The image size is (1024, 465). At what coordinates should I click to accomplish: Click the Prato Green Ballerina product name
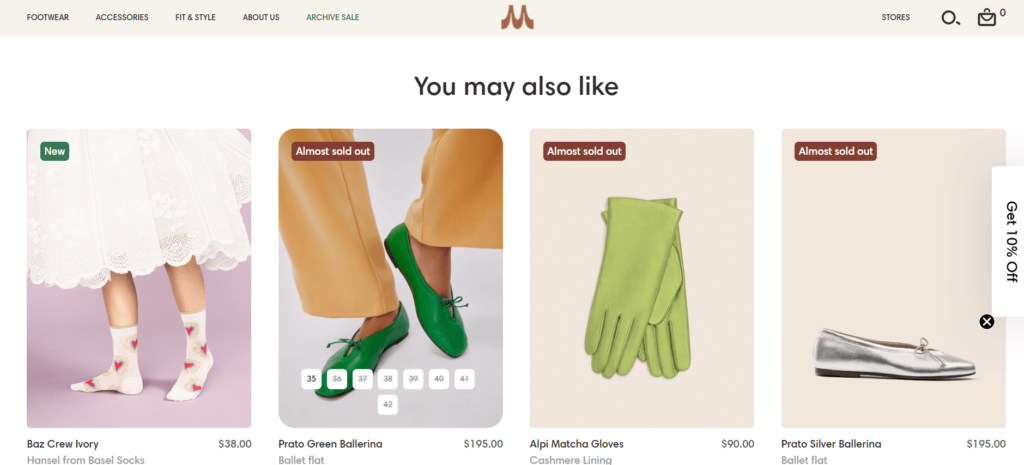330,444
